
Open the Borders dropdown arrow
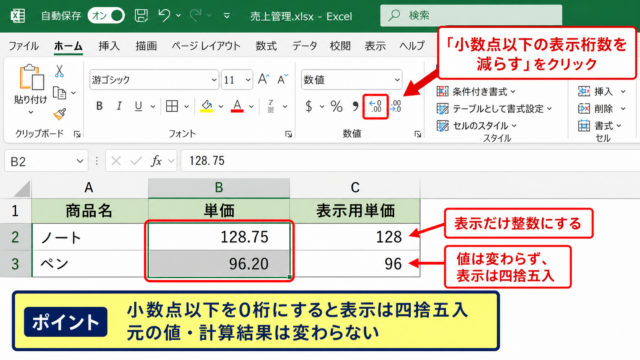tap(186, 107)
